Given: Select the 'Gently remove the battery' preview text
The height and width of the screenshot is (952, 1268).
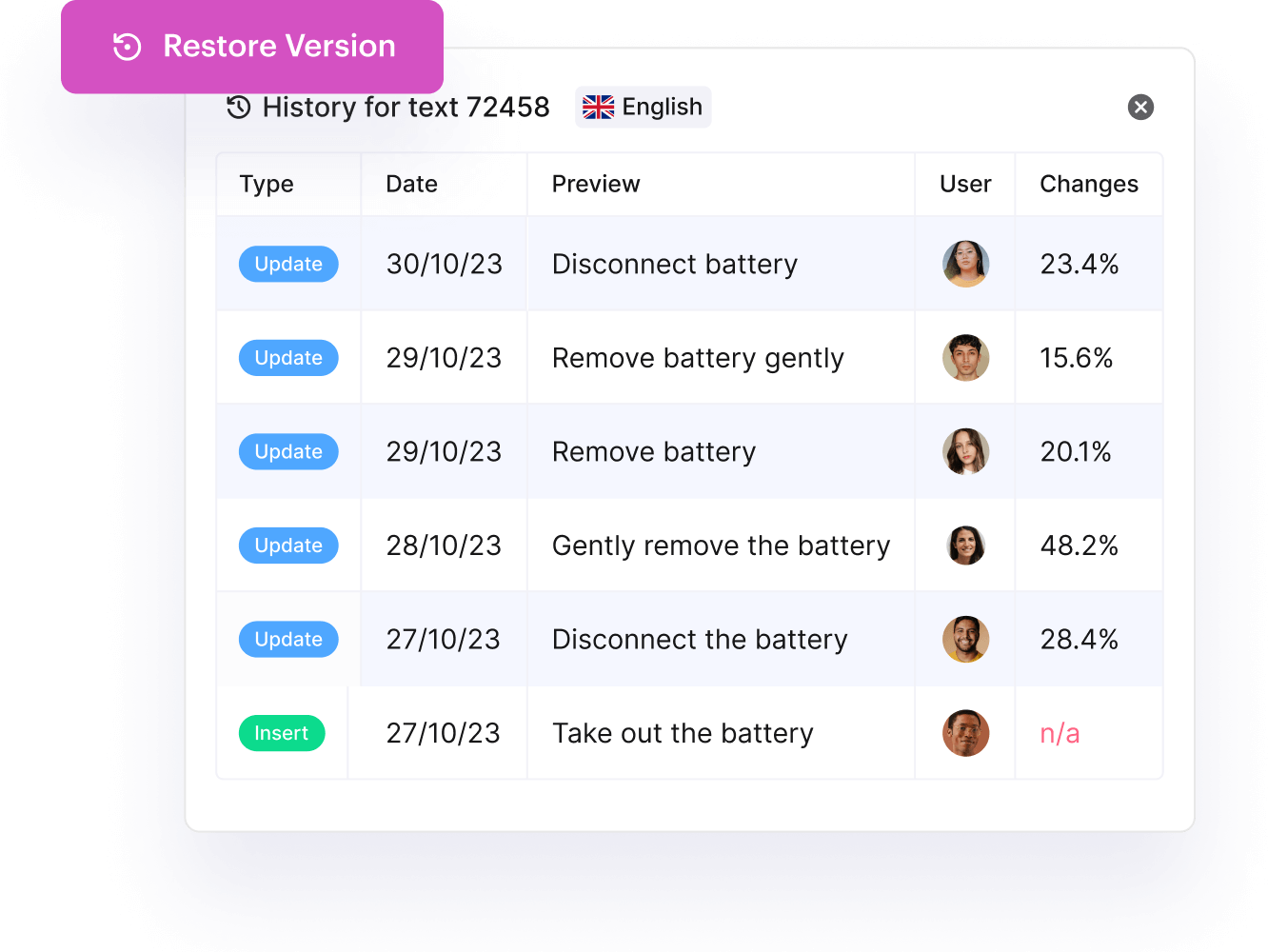Looking at the screenshot, I should [x=721, y=545].
